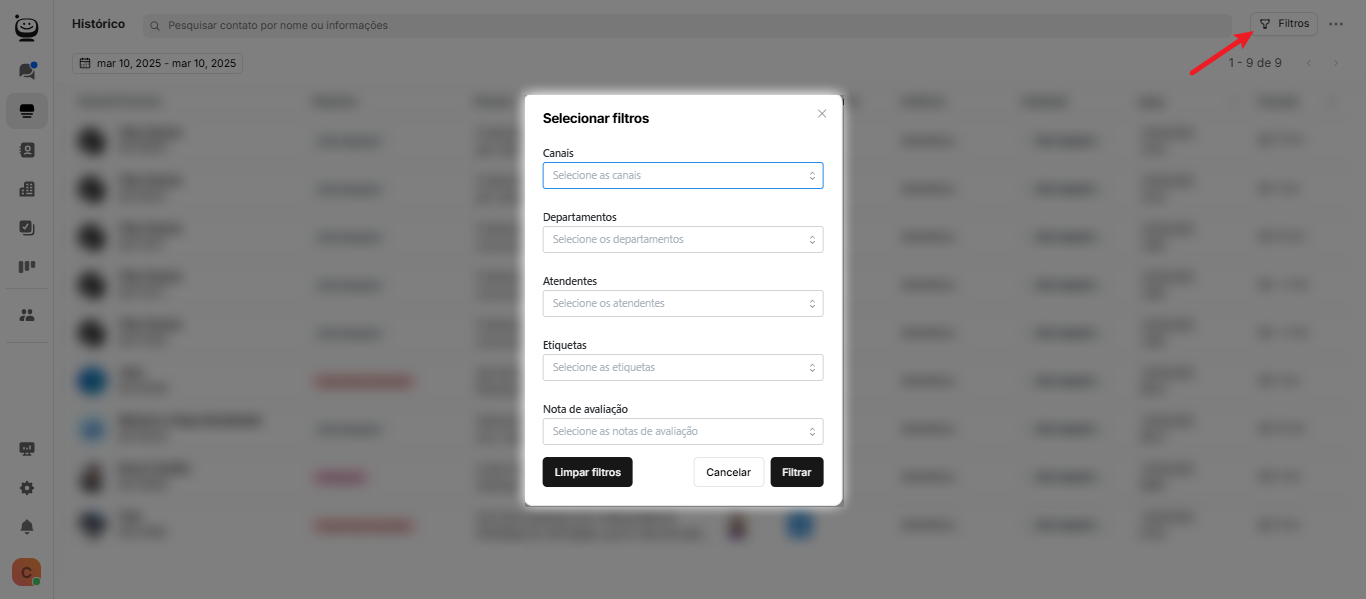Open the tasks checklist sidebar icon
This screenshot has width=1366, height=599.
27,228
